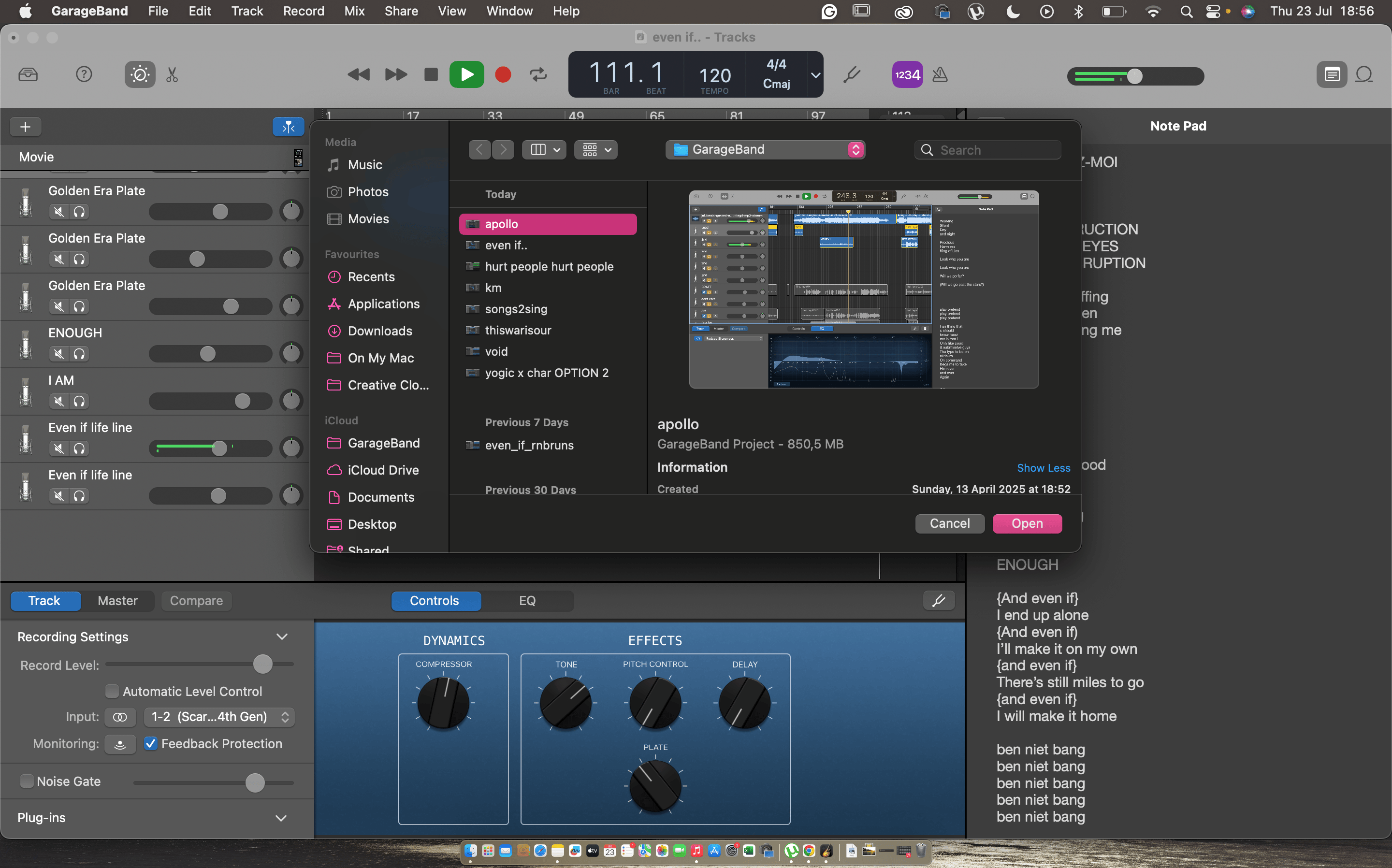Open the Editors scissors button
This screenshot has width=1392, height=868.
pyautogui.click(x=172, y=74)
